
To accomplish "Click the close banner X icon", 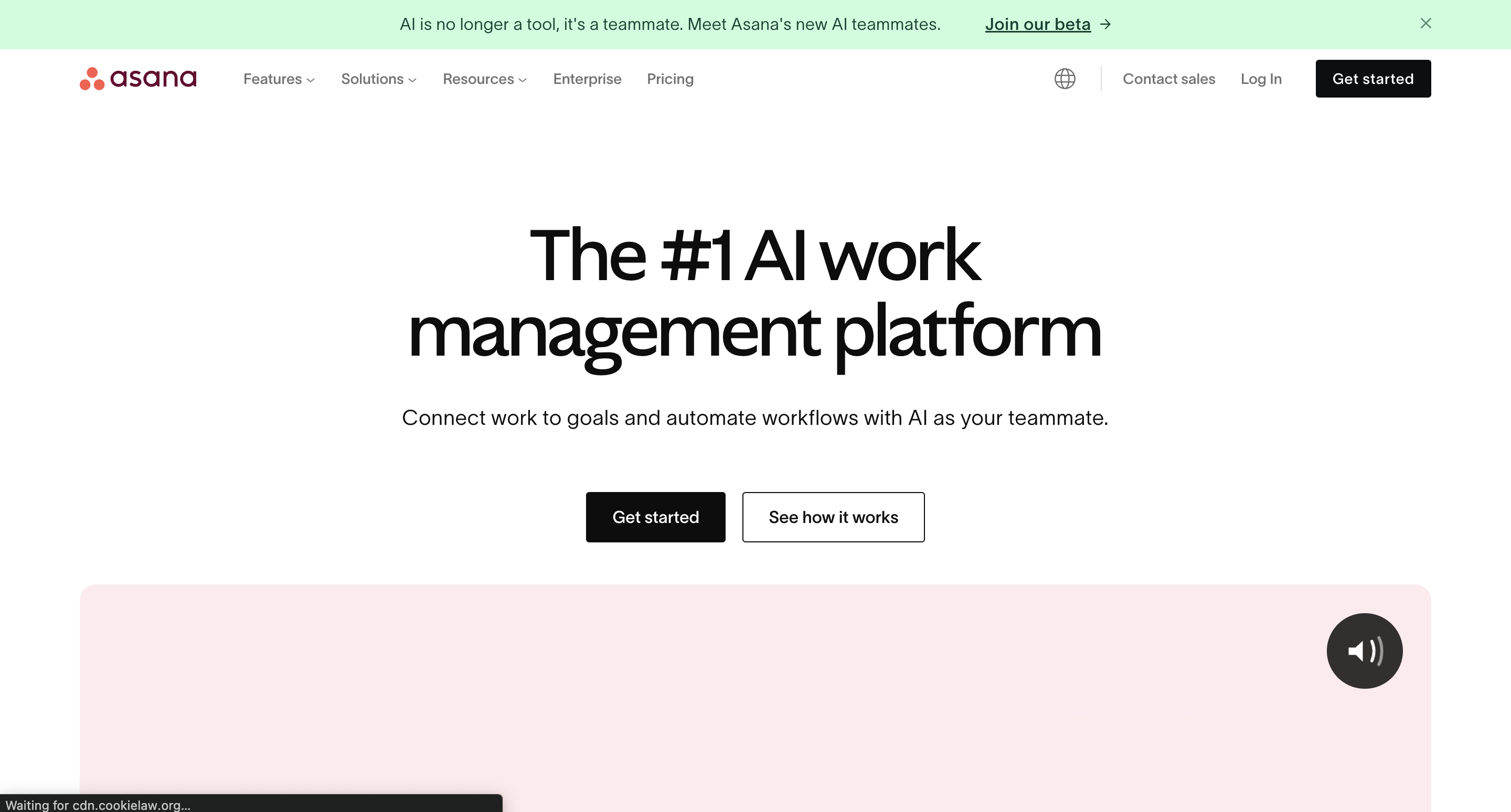I will (x=1426, y=23).
